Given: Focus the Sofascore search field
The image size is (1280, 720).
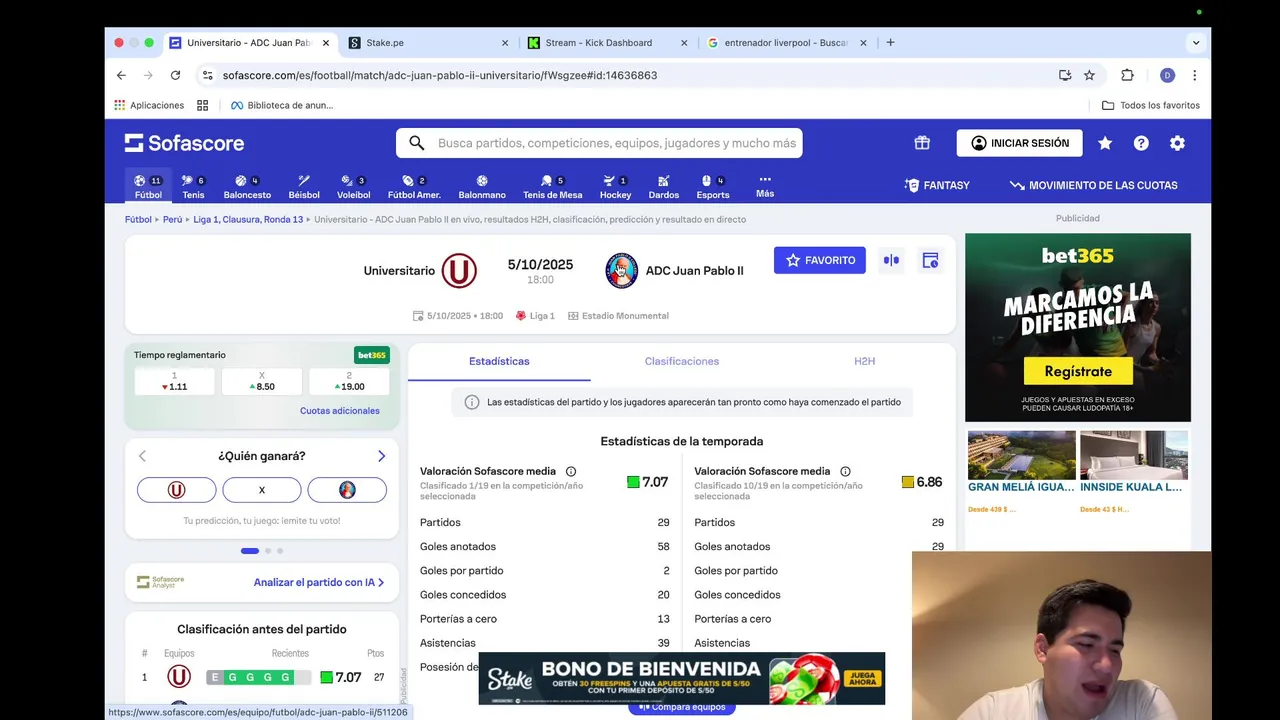Looking at the screenshot, I should tap(599, 143).
